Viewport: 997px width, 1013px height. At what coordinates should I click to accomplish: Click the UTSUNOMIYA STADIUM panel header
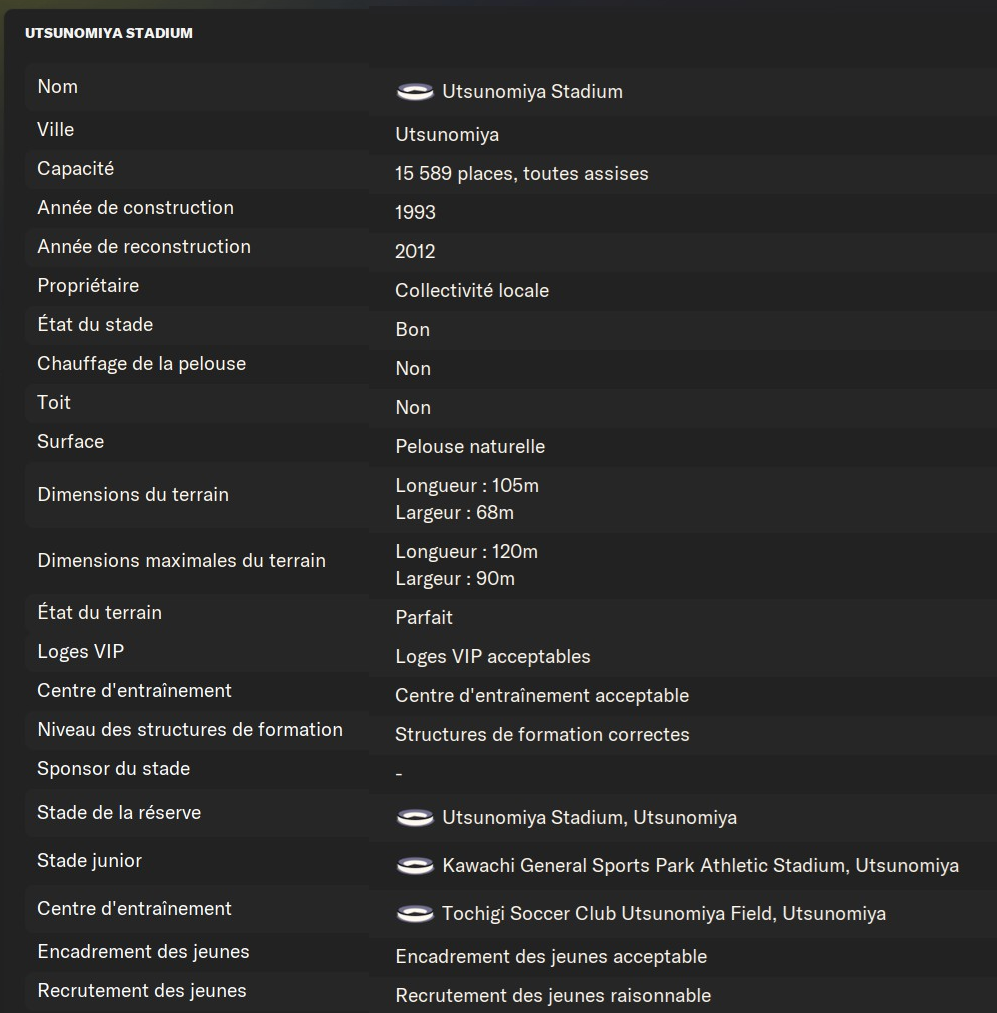click(109, 33)
